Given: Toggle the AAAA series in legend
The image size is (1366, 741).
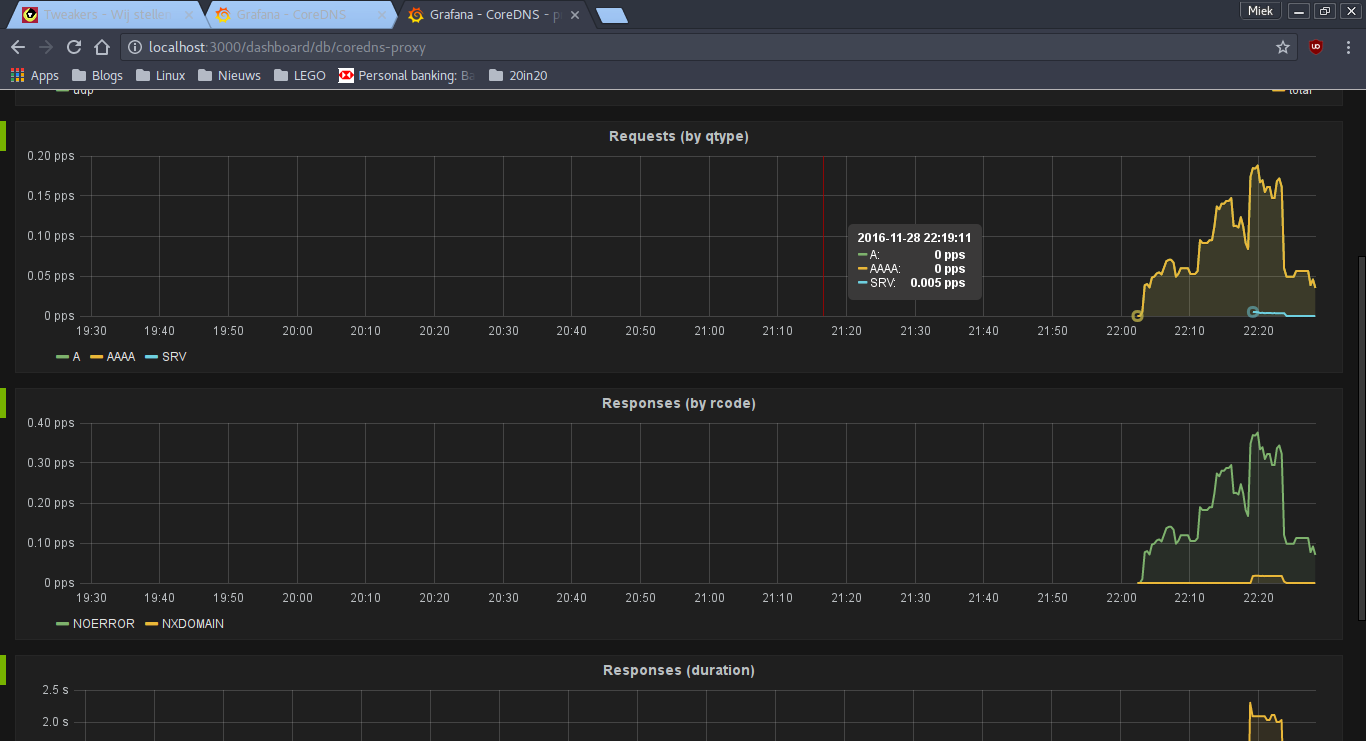Looking at the screenshot, I should pyautogui.click(x=120, y=356).
